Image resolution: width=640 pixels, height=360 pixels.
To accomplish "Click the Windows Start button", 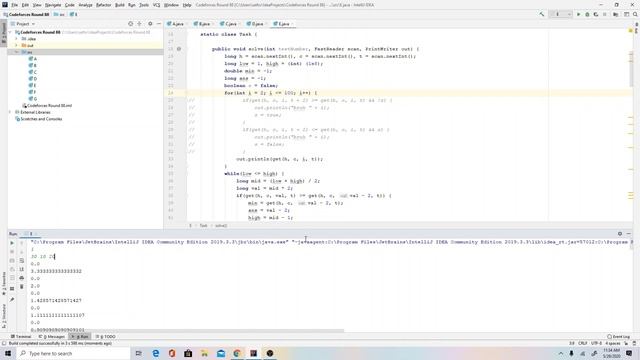I will 8,353.
